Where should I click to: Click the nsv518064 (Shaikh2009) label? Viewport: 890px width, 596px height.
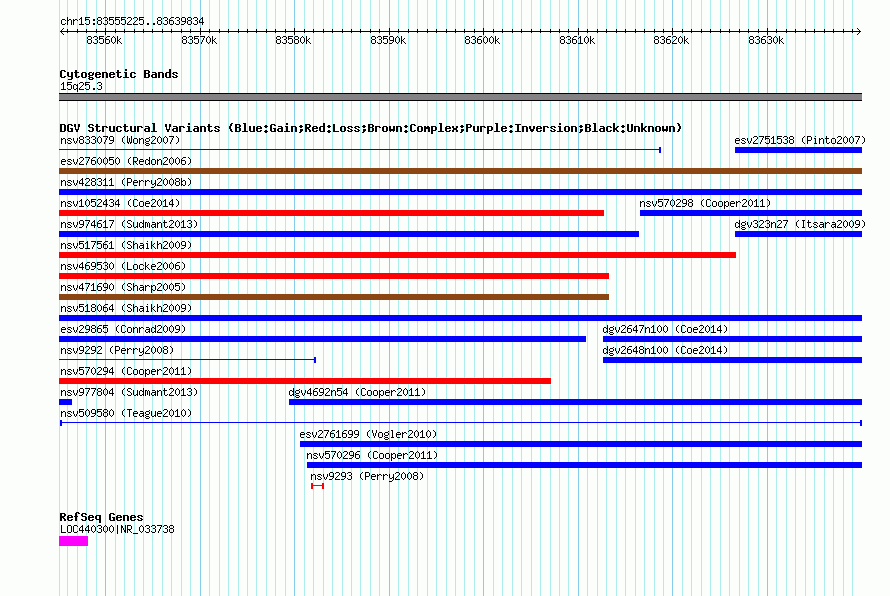click(126, 308)
